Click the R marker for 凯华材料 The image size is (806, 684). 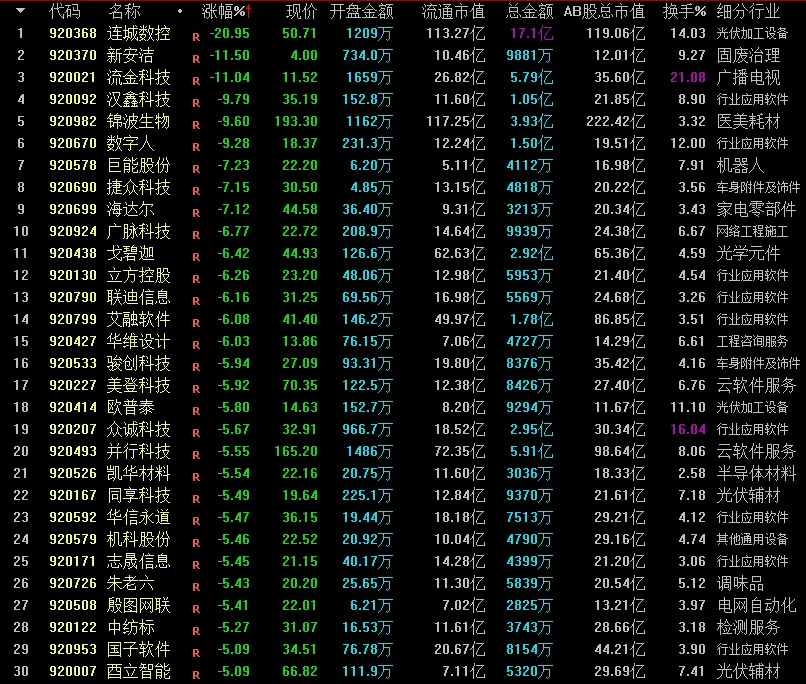196,477
